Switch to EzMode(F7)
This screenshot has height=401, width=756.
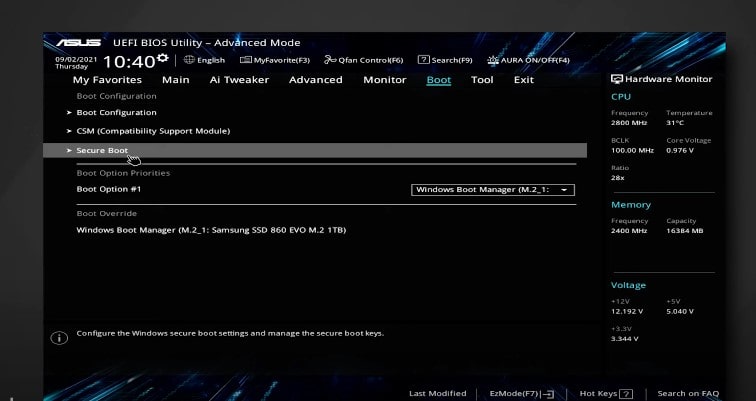tap(522, 394)
